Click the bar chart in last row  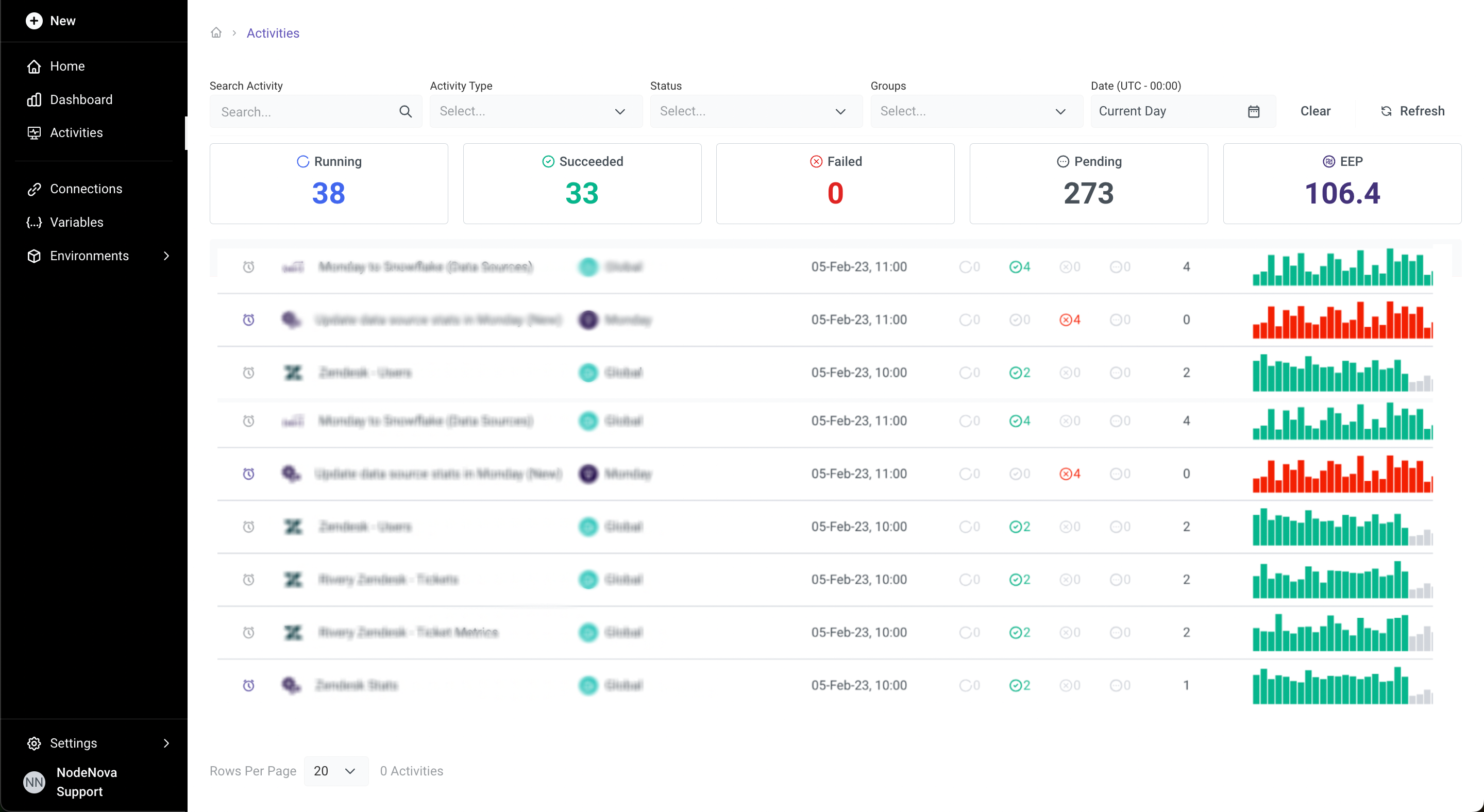pos(1342,685)
